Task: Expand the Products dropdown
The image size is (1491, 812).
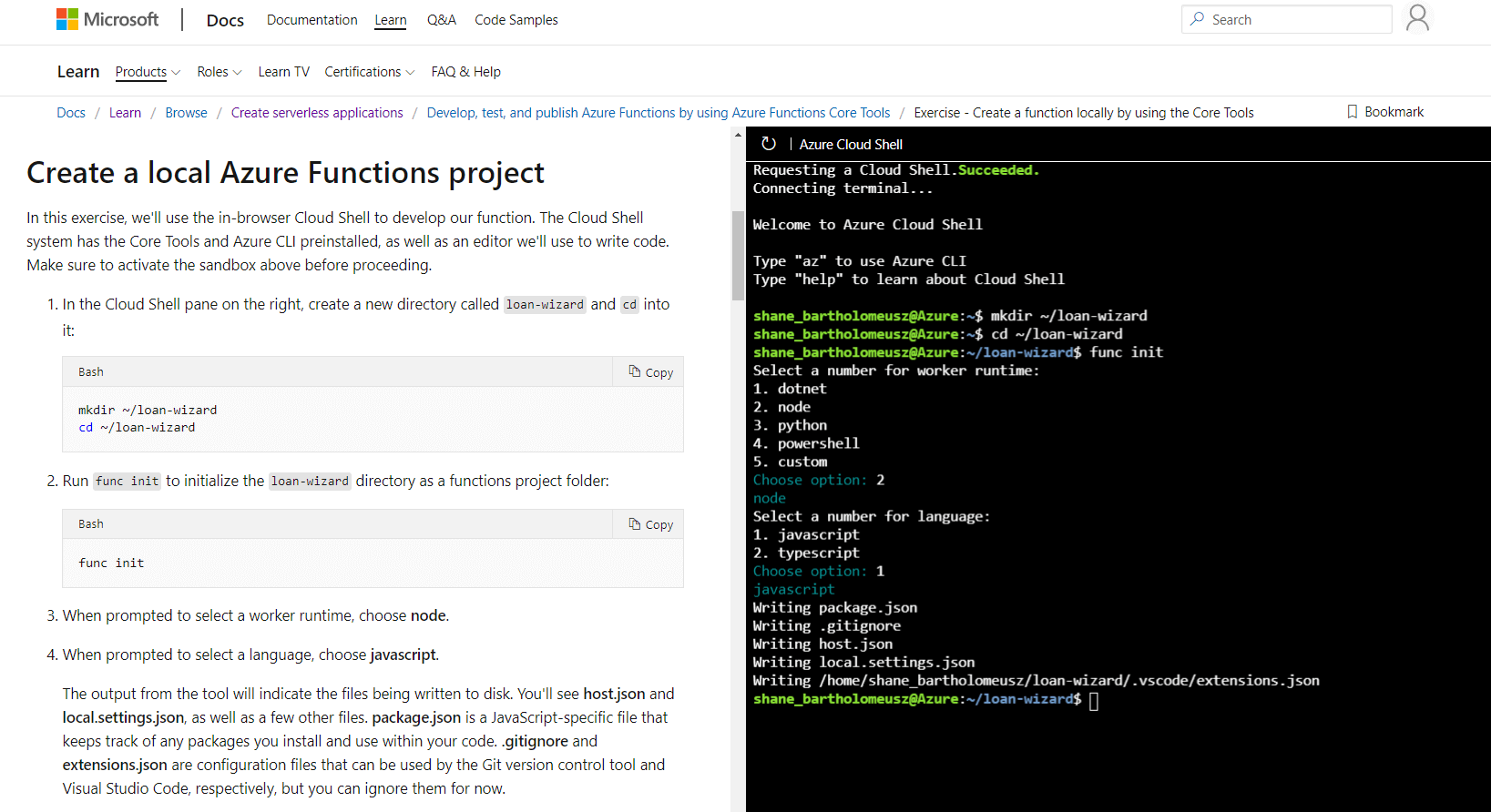Action: click(148, 72)
